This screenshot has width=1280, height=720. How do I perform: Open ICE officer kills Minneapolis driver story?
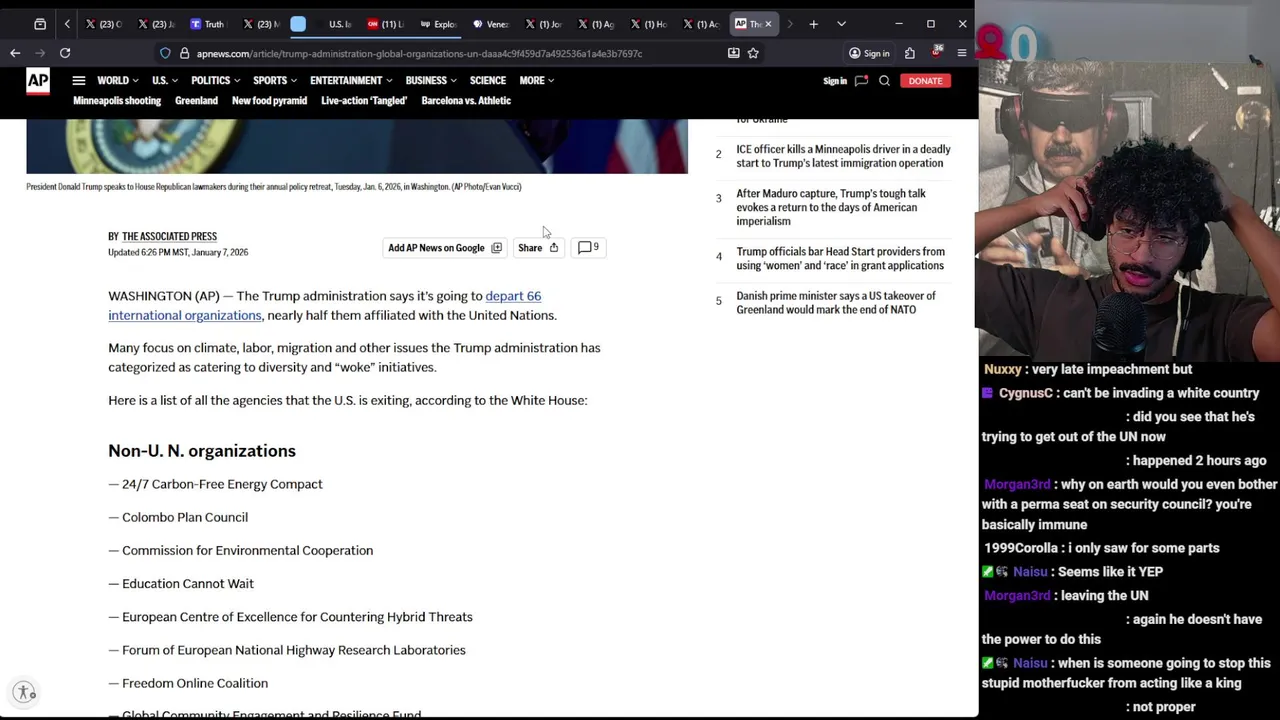tap(843, 156)
